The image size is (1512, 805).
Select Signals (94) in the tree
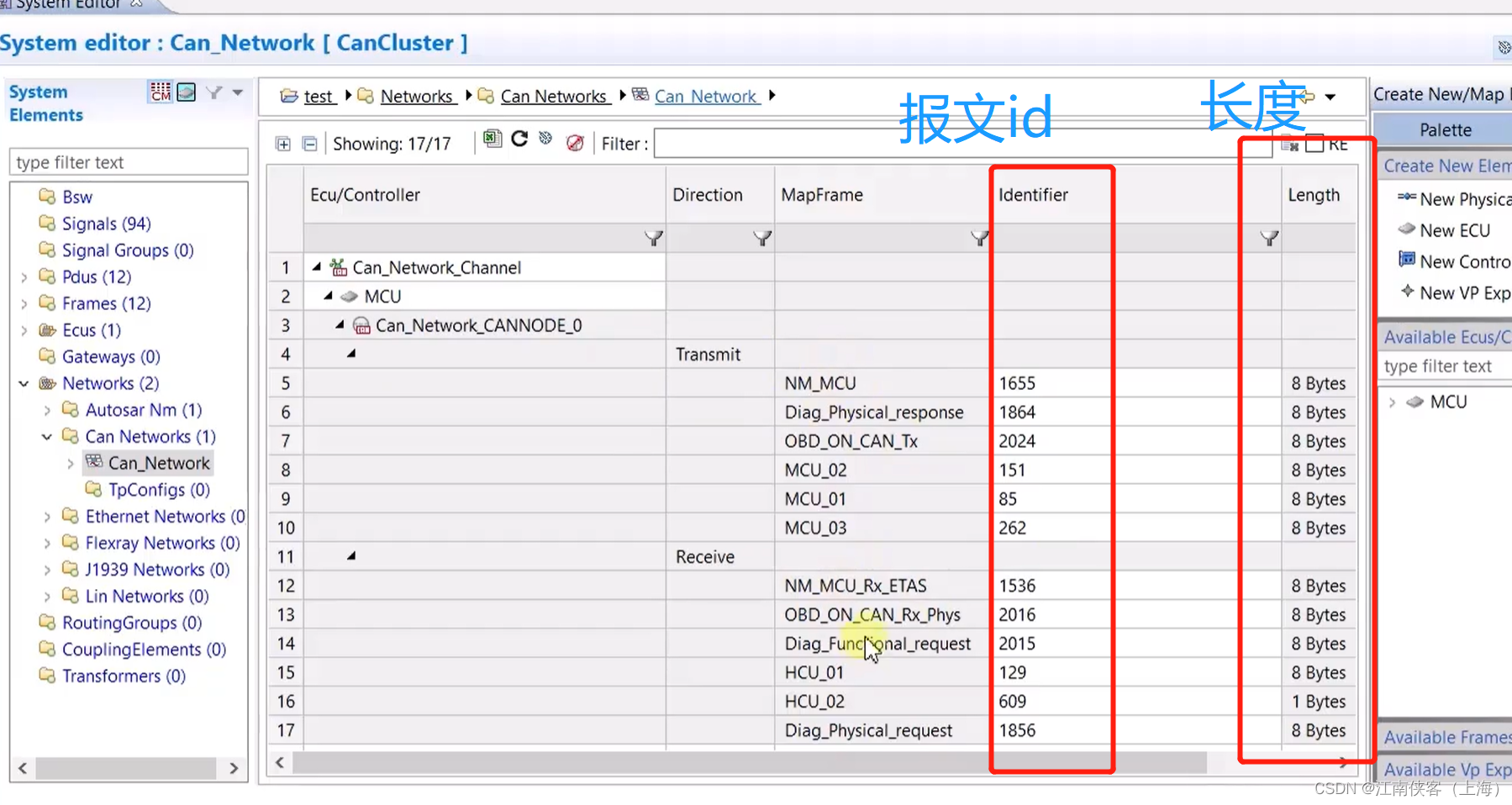(106, 224)
